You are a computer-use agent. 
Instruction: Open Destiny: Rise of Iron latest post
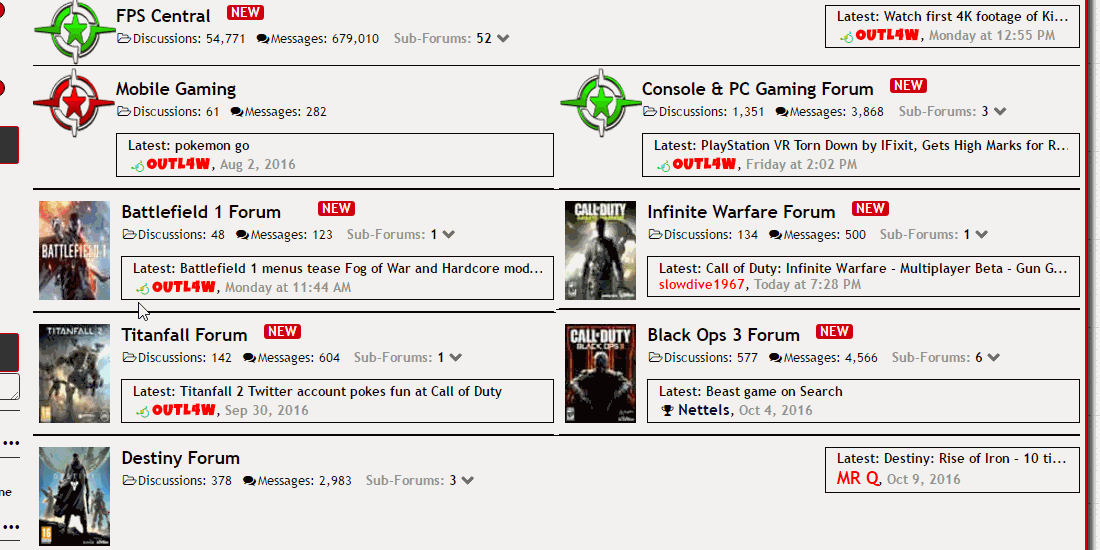point(975,459)
